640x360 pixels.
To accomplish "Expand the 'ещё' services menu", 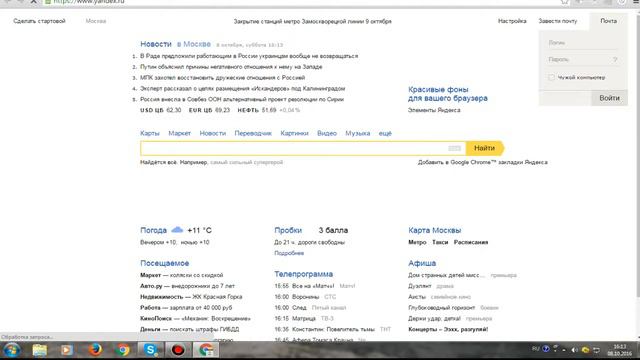I will 385,133.
